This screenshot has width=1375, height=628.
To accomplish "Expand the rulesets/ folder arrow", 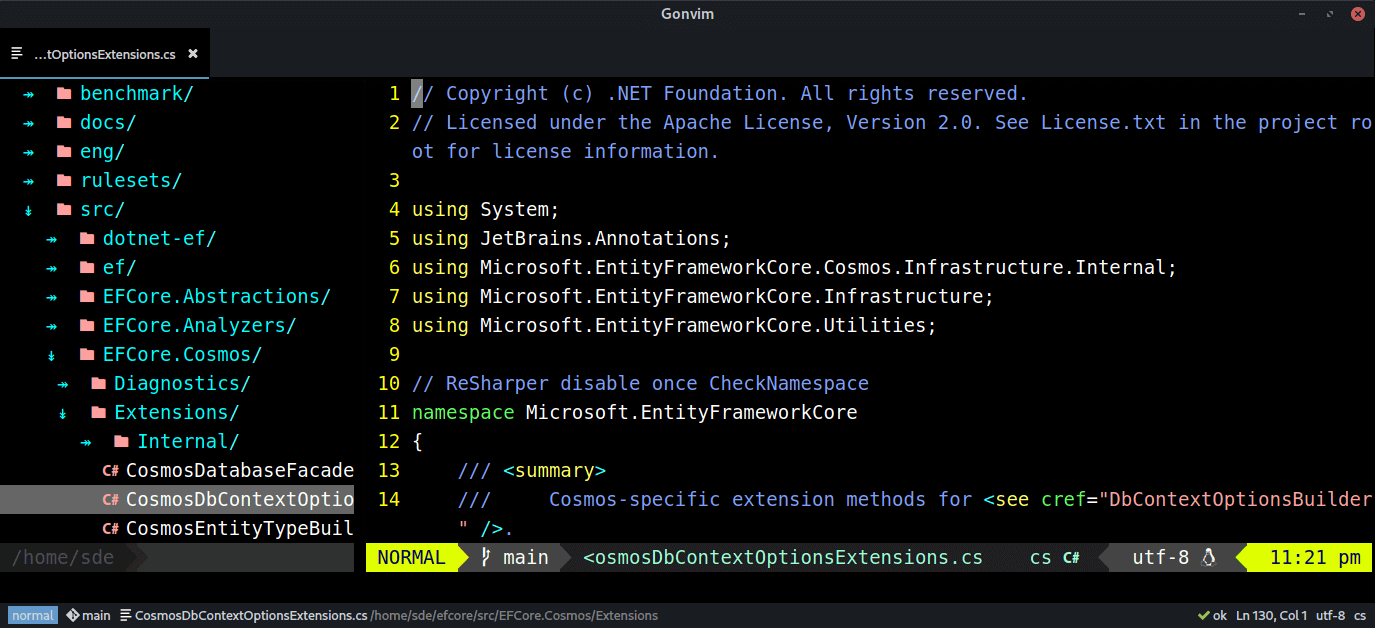I will pyautogui.click(x=29, y=181).
